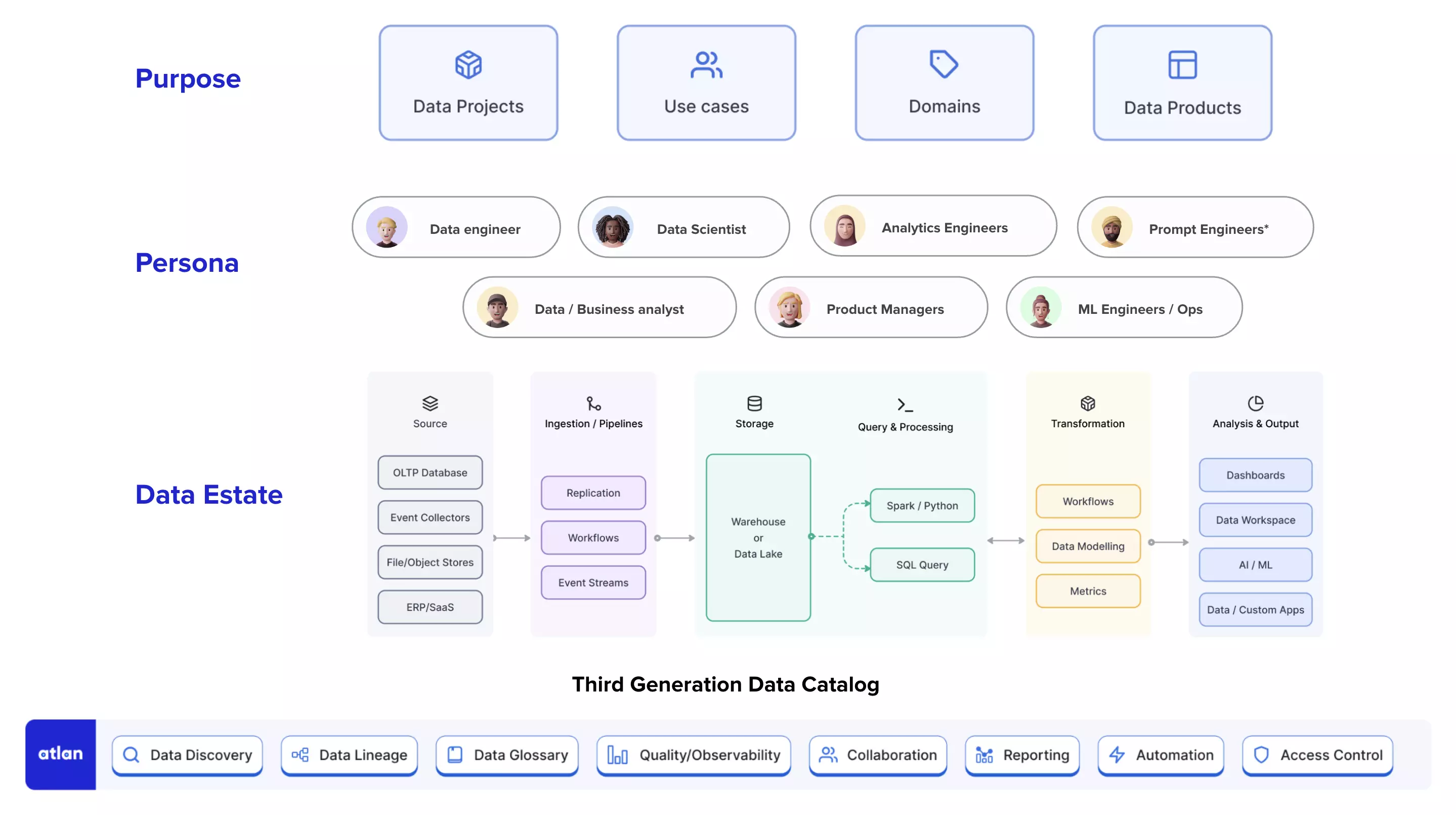Click the Atlan logo button

click(x=60, y=754)
